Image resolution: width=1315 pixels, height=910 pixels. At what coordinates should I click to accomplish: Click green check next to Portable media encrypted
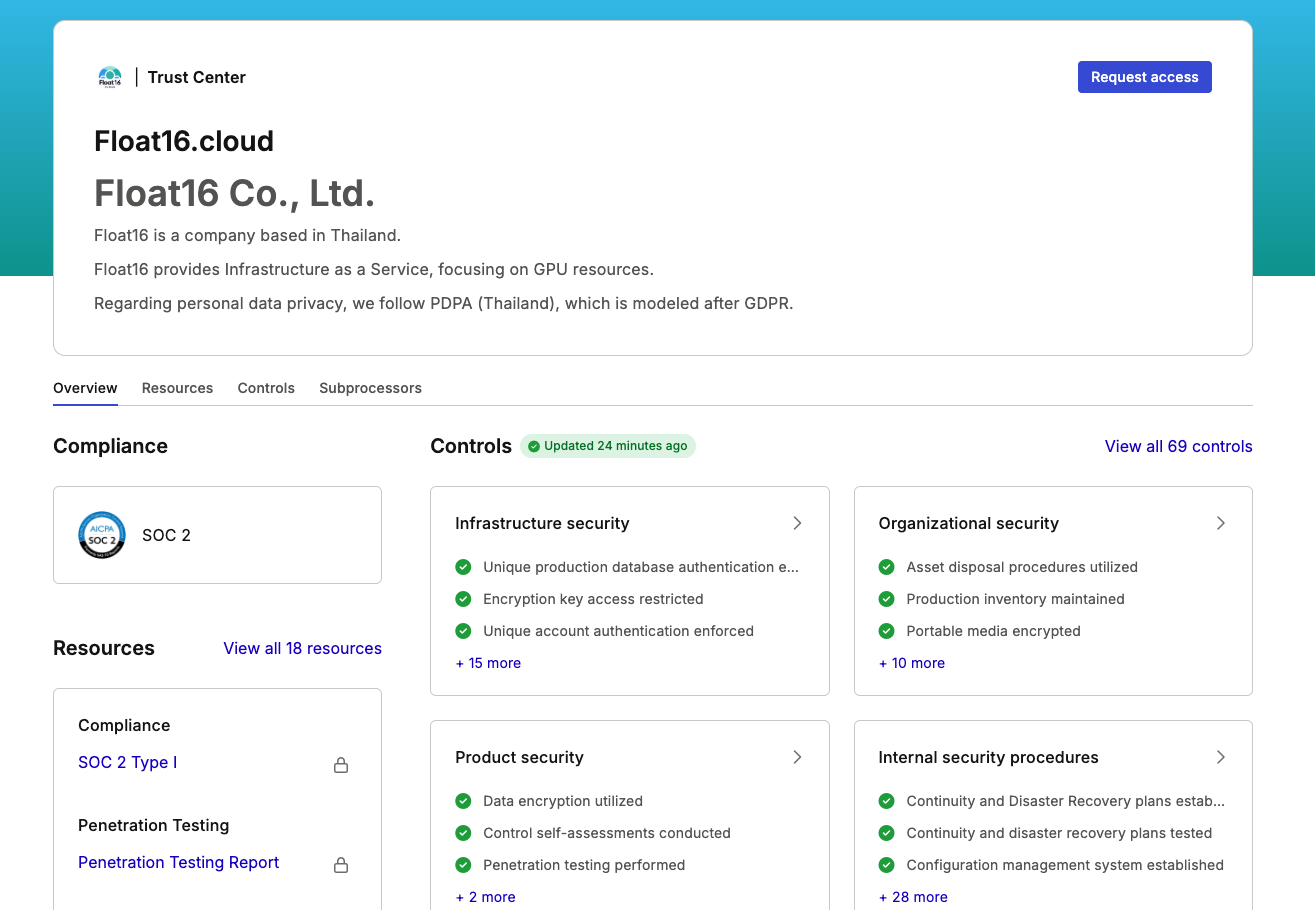point(886,631)
